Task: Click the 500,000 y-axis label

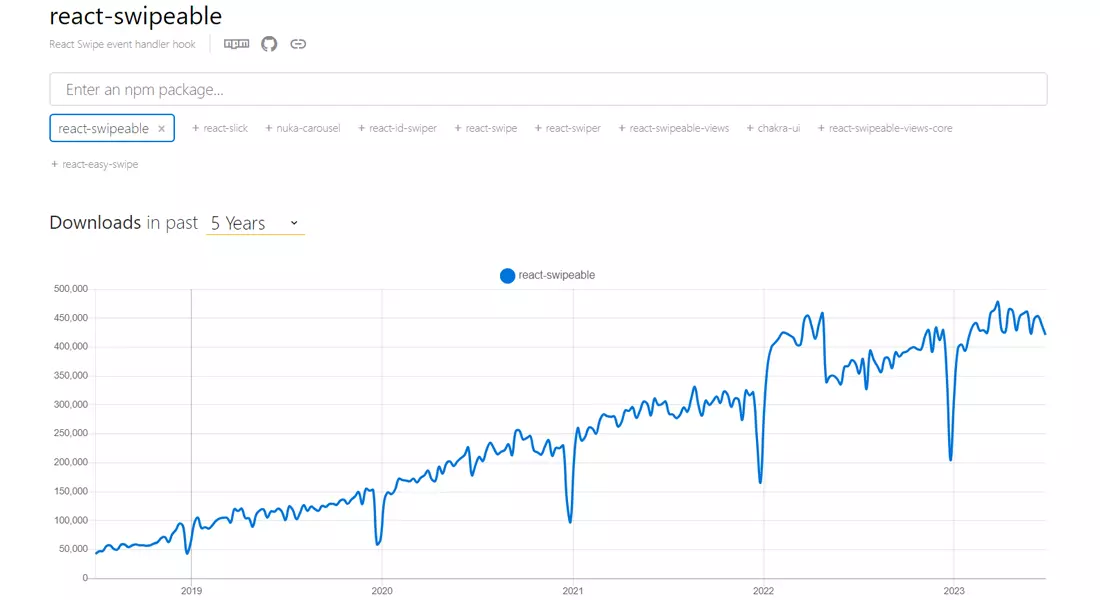Action: point(70,288)
